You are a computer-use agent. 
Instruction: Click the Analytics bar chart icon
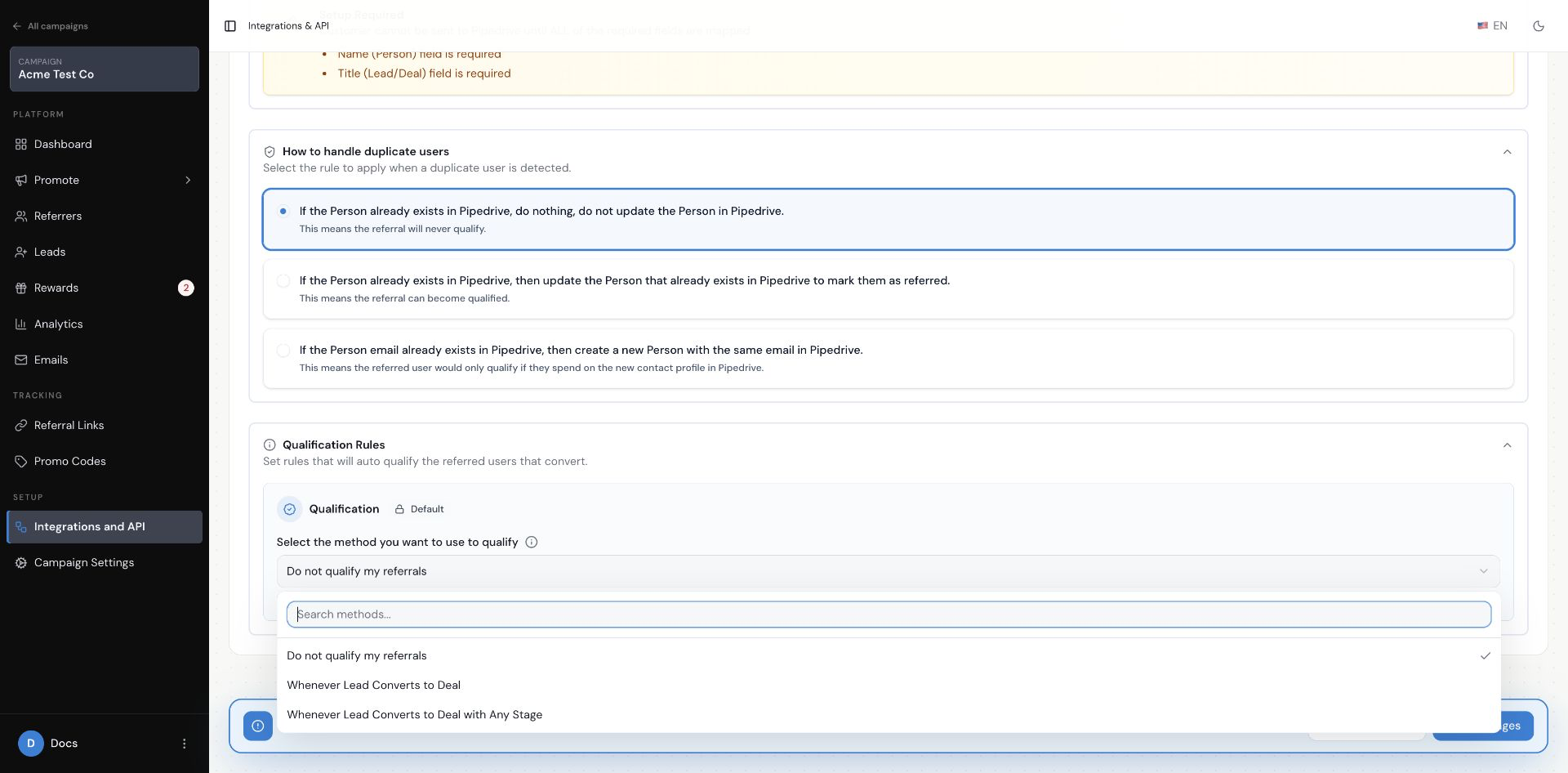[x=21, y=324]
